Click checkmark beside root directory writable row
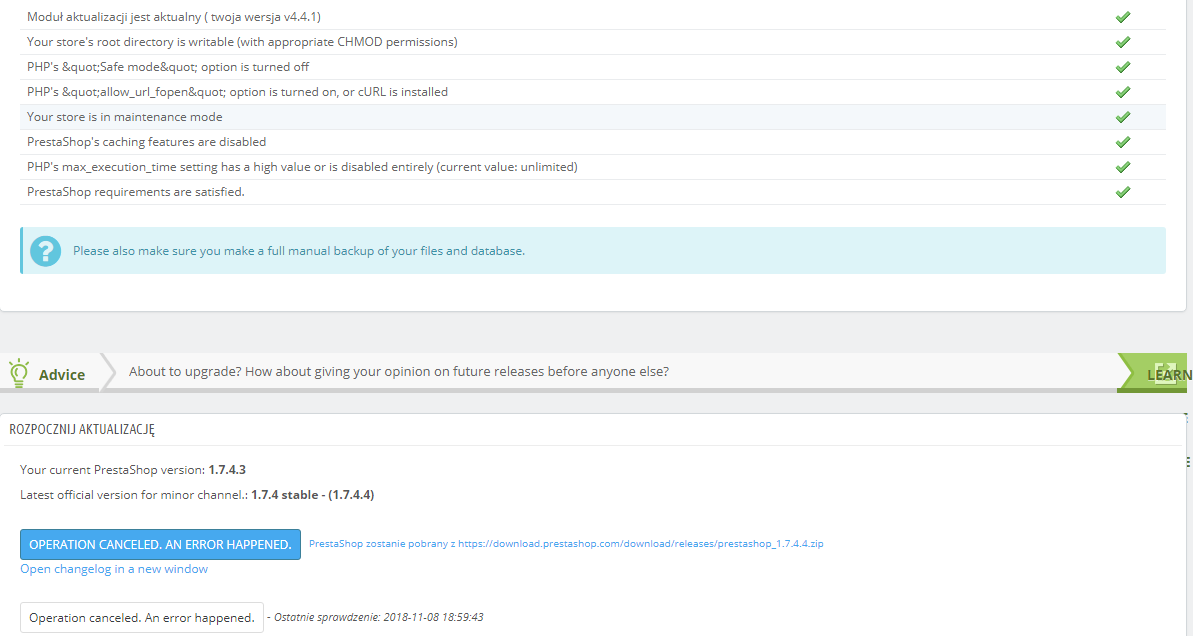The width and height of the screenshot is (1193, 636). coord(1122,42)
